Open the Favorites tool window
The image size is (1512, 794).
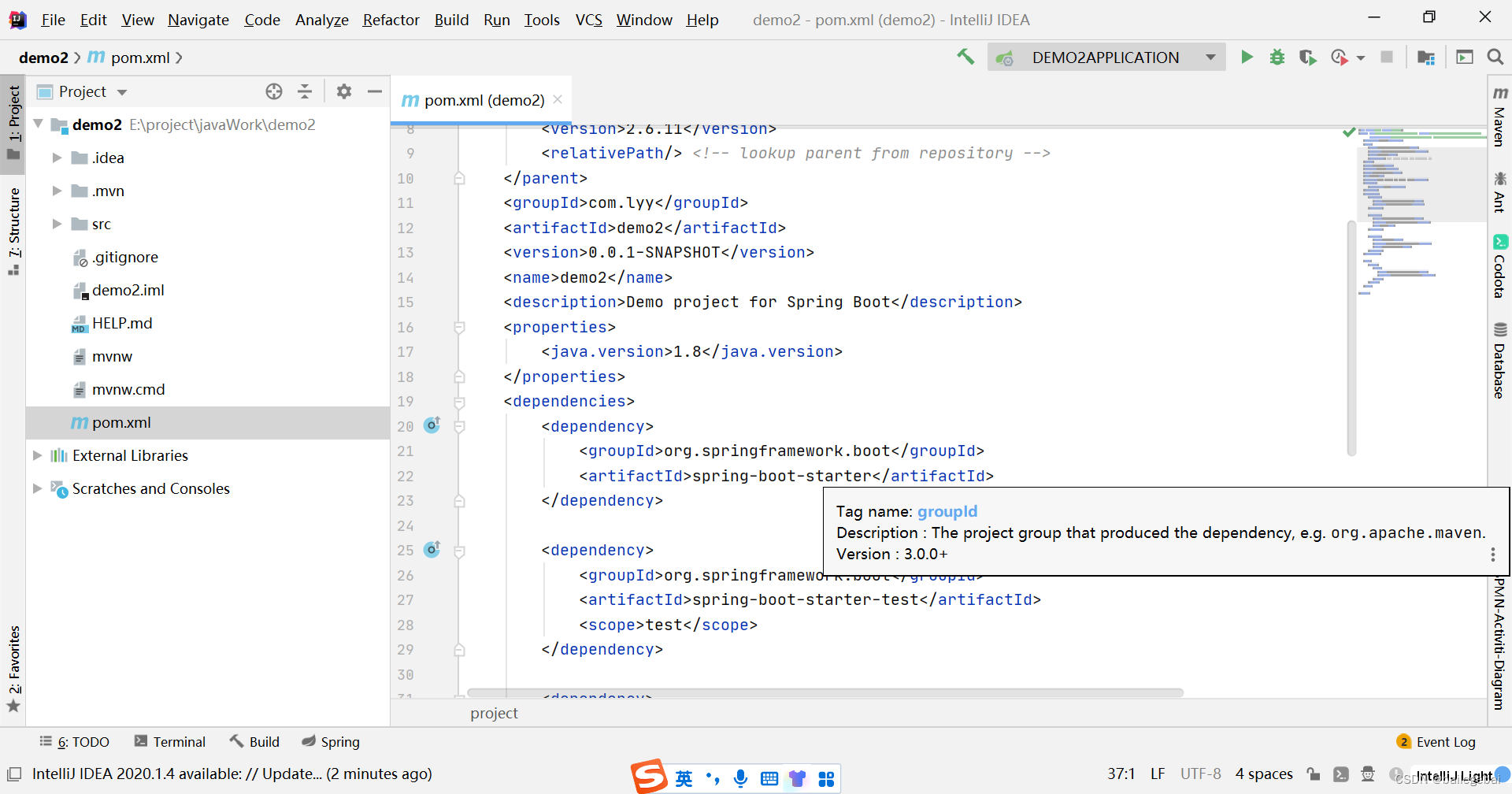click(13, 668)
